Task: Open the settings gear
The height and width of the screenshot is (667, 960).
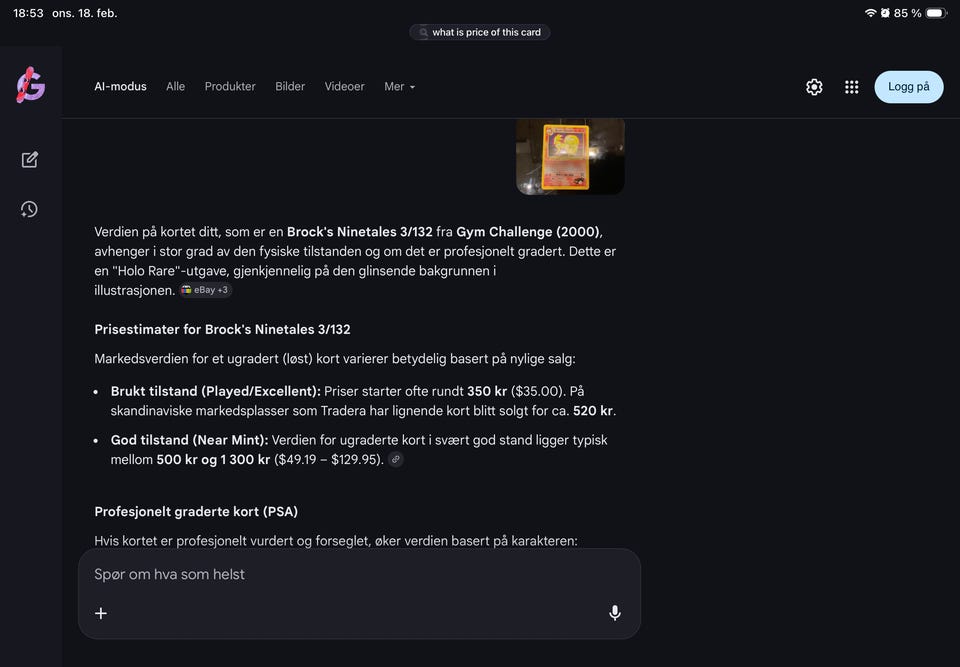Action: point(814,87)
